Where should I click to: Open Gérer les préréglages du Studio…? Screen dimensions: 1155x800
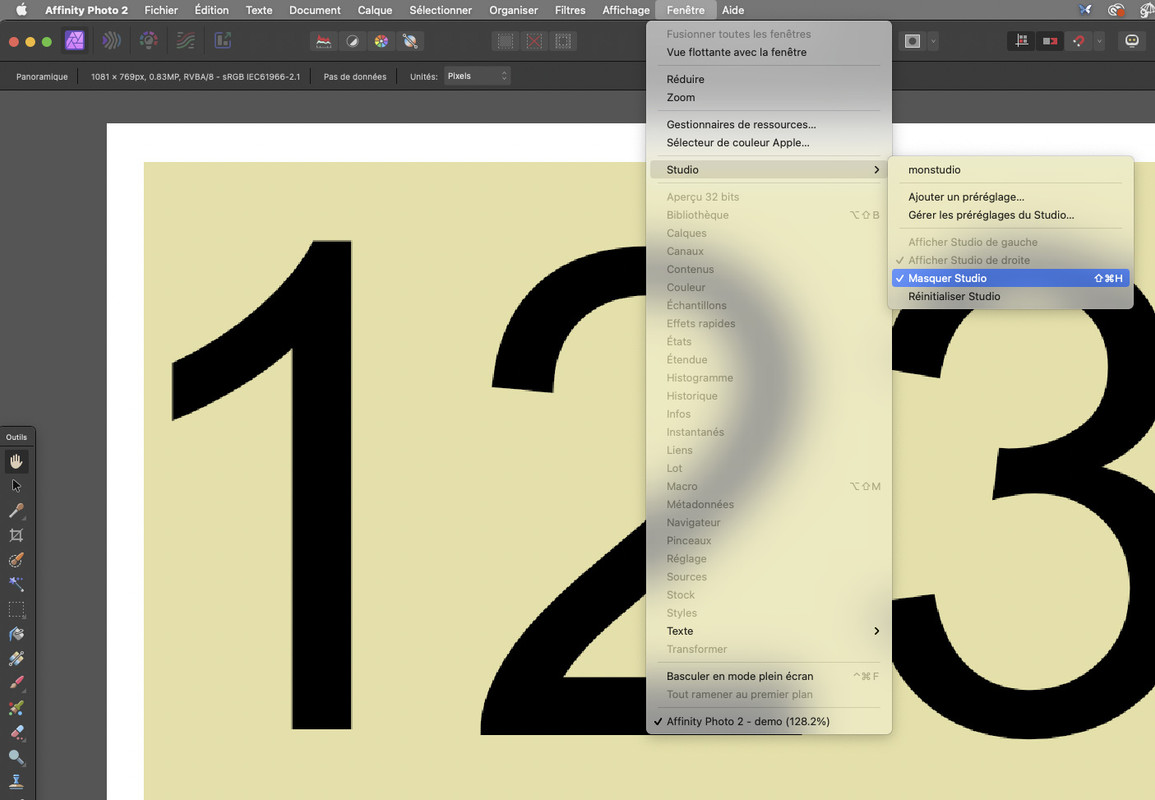click(1011, 215)
